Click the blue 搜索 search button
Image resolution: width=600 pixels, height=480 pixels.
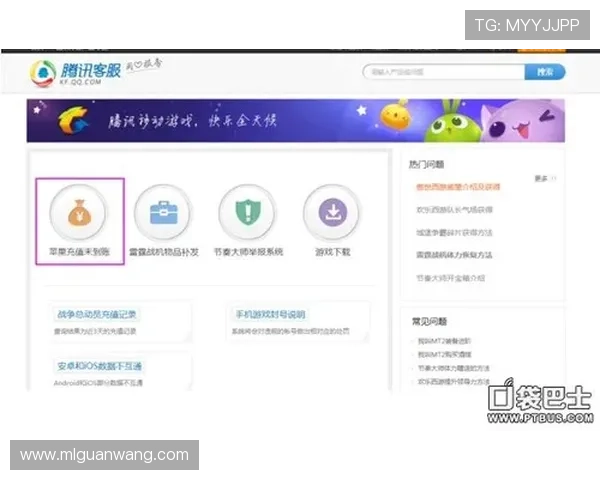545,72
